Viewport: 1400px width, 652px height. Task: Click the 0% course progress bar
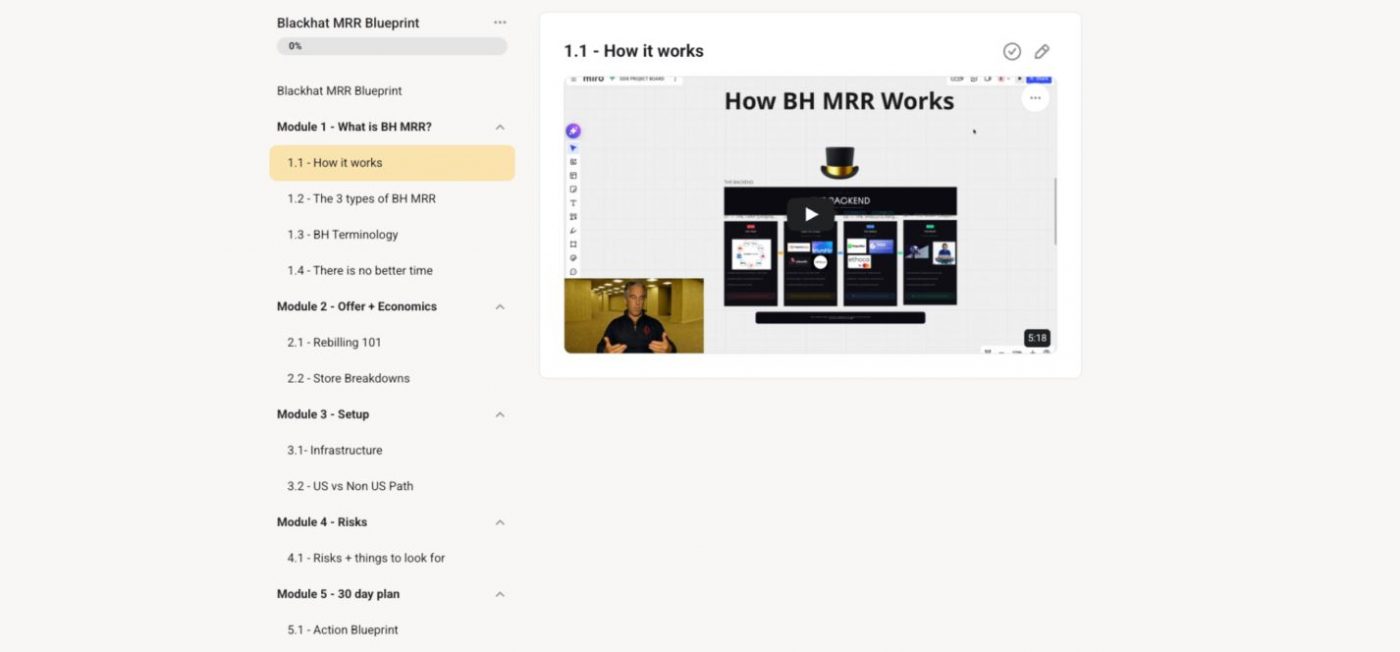[392, 46]
